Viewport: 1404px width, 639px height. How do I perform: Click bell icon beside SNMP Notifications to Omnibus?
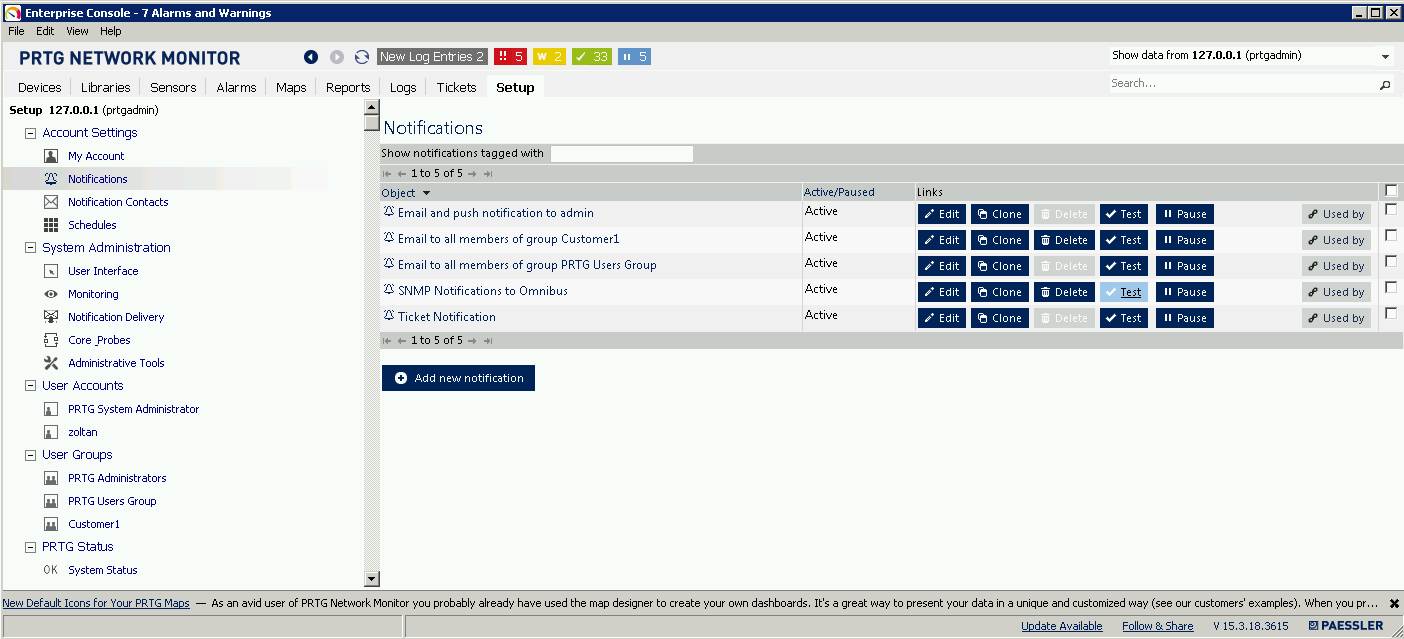pyautogui.click(x=389, y=290)
